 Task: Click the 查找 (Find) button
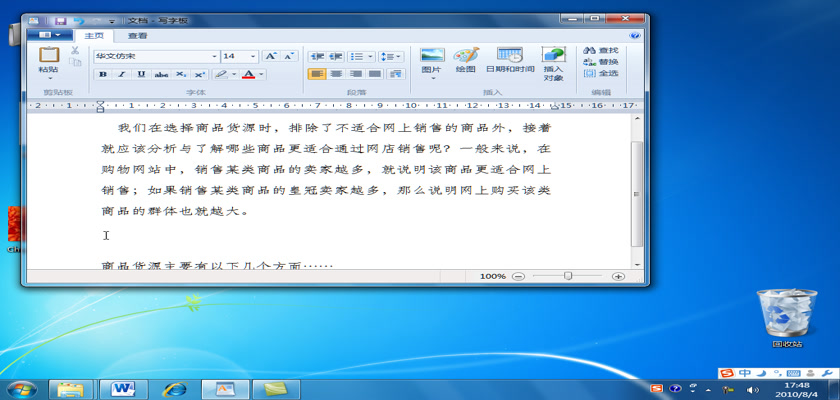pos(602,50)
